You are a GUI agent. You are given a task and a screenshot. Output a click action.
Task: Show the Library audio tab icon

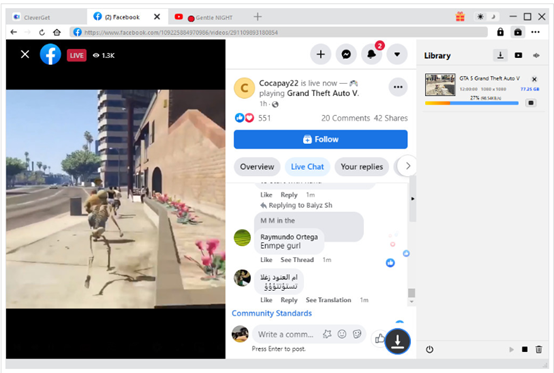pos(536,55)
